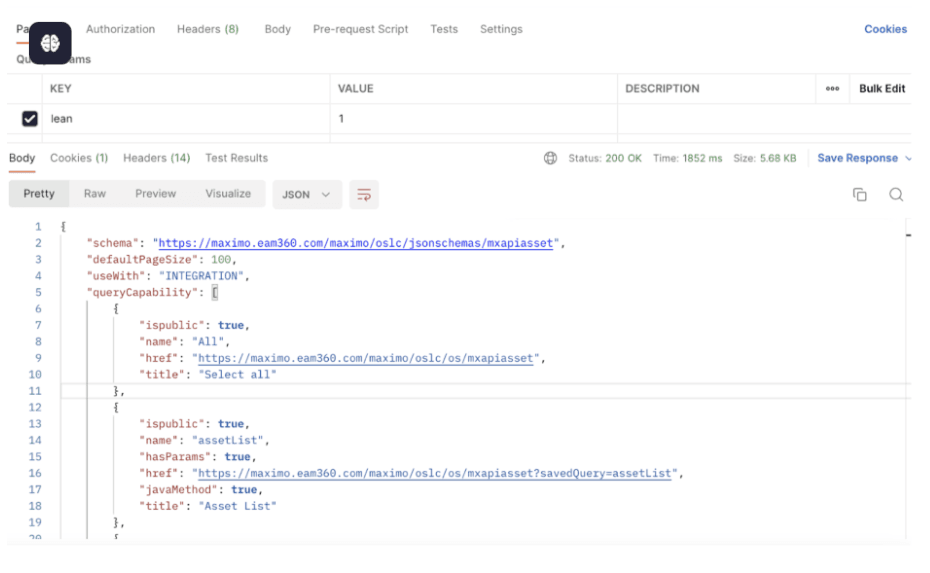
Task: Click the defaultPageSize value 100
Action: pyautogui.click(x=221, y=260)
